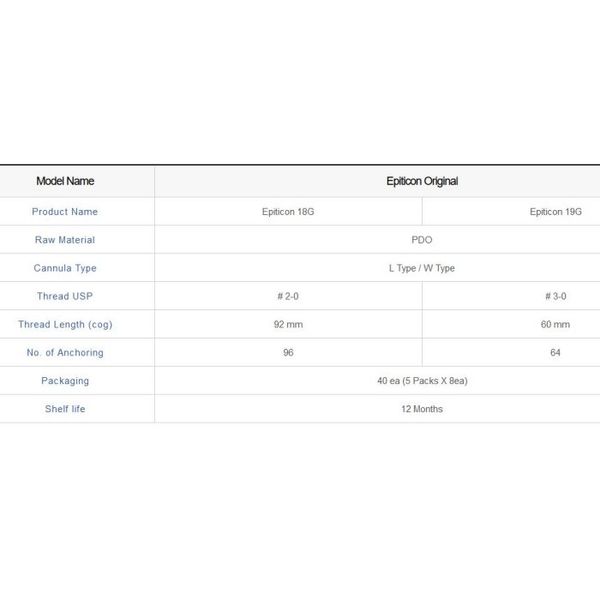
Task: Select the # 3-0 thread value
Action: [555, 296]
